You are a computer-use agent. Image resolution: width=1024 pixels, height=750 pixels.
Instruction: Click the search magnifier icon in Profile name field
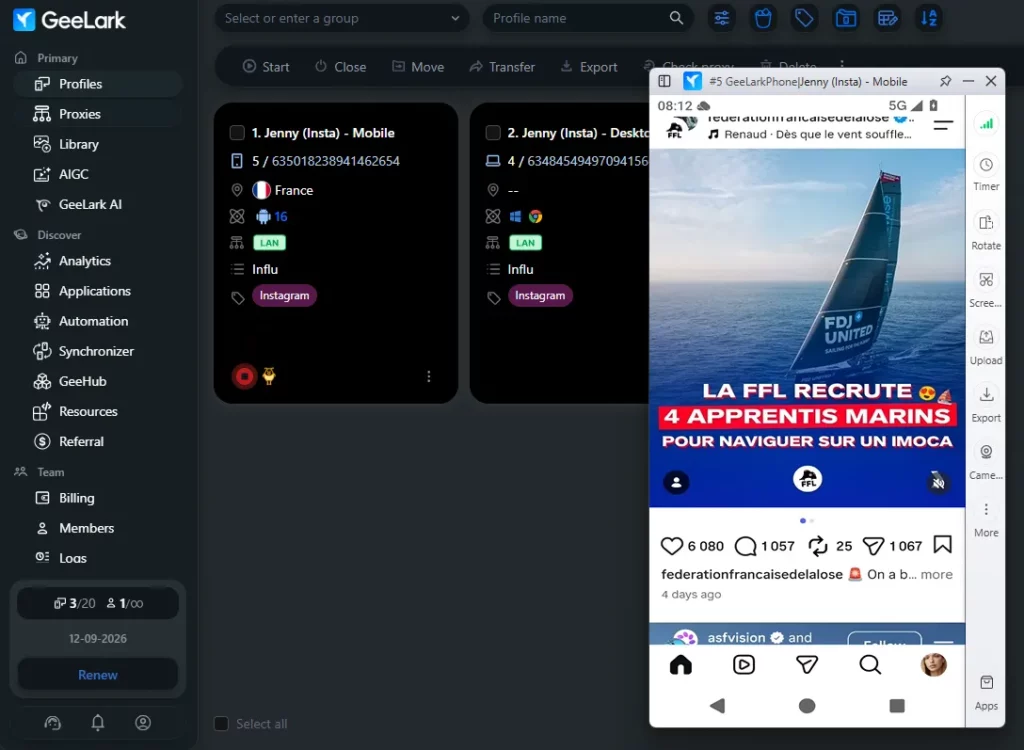[677, 18]
